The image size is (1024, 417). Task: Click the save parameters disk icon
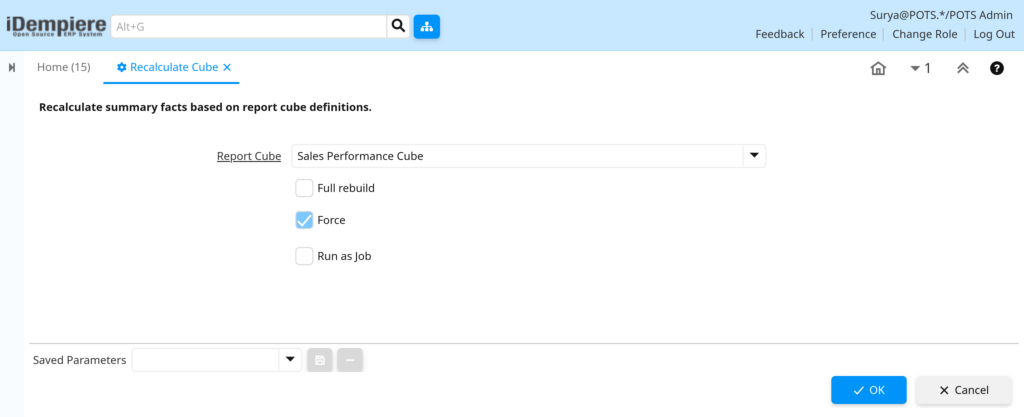coord(320,360)
